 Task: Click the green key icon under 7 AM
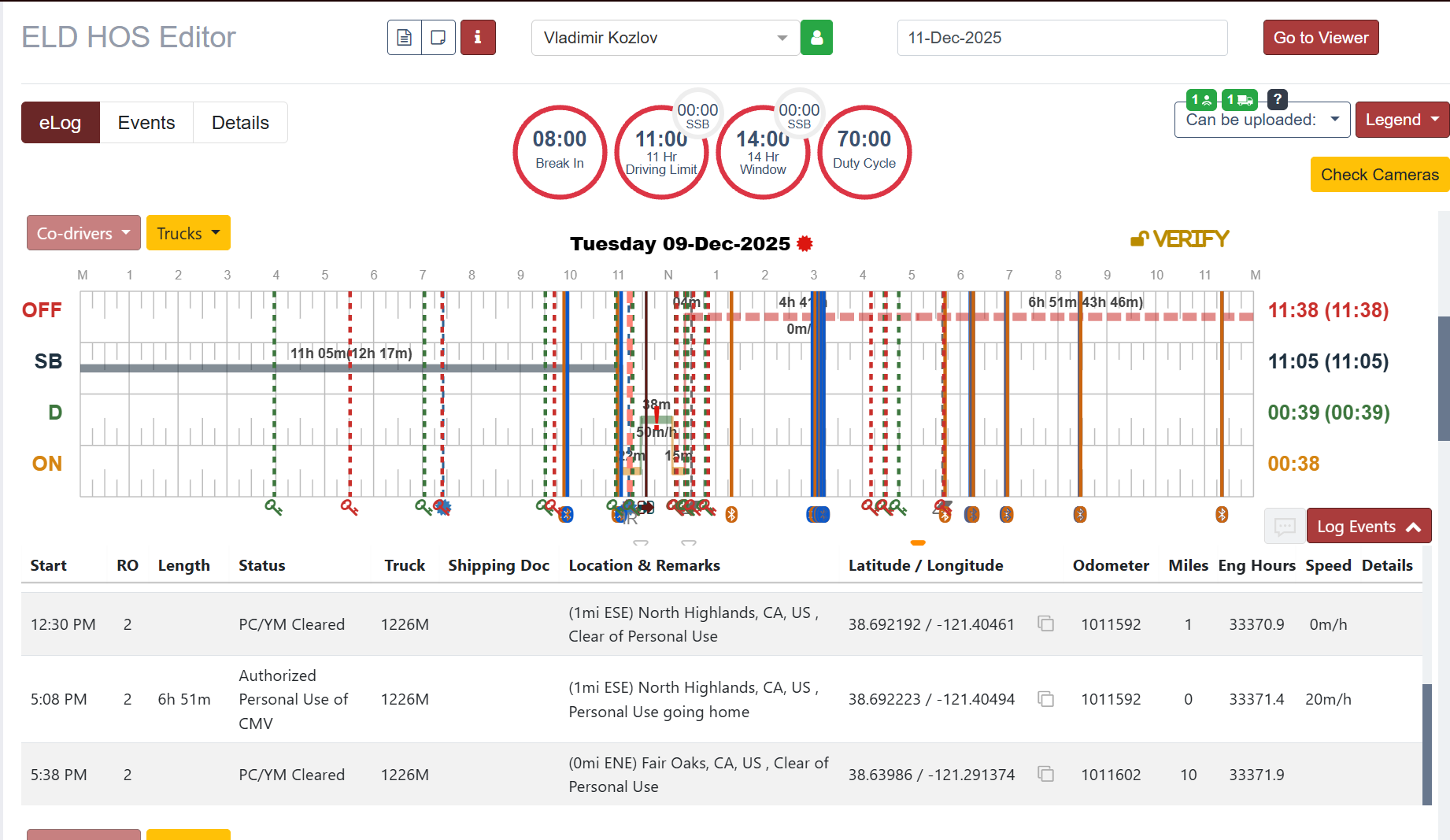[x=424, y=507]
